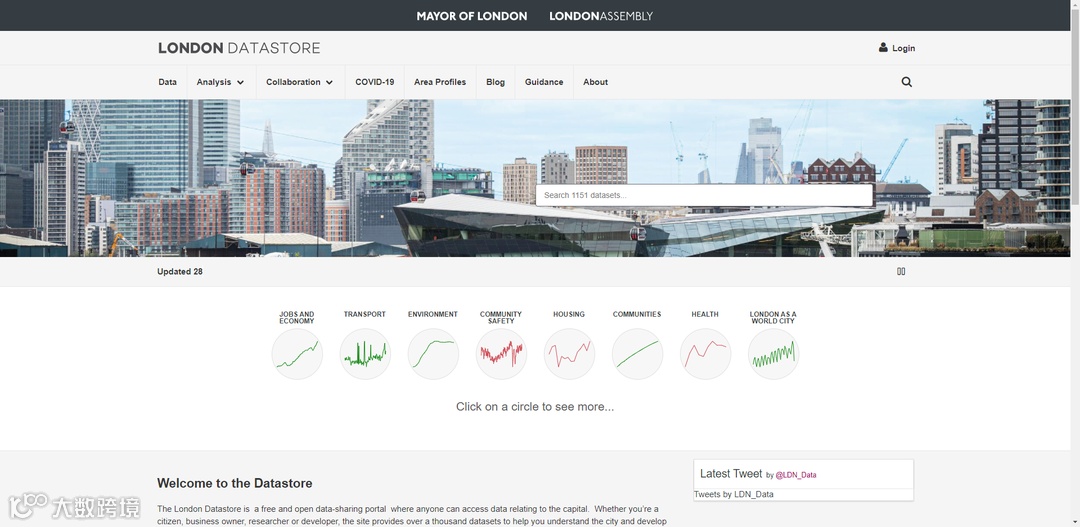Open London as a World City circle

(x=773, y=354)
